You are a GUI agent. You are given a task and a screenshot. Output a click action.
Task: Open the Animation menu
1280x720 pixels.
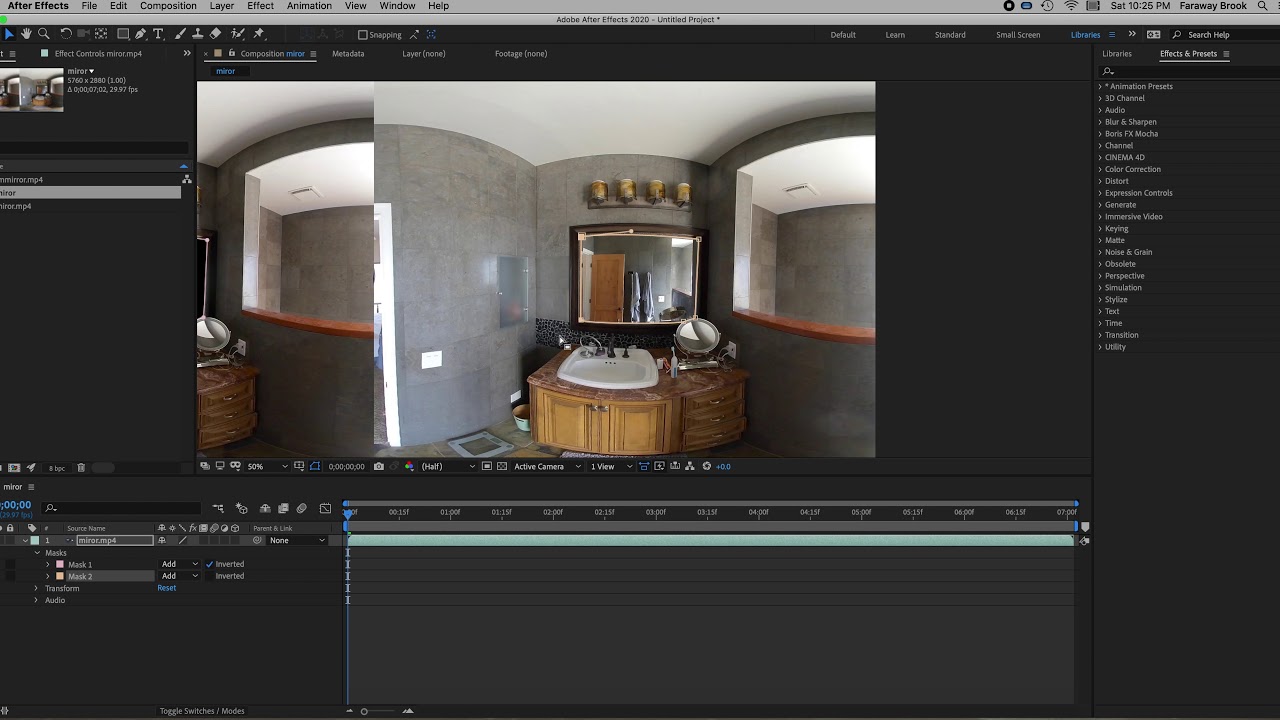pyautogui.click(x=309, y=6)
